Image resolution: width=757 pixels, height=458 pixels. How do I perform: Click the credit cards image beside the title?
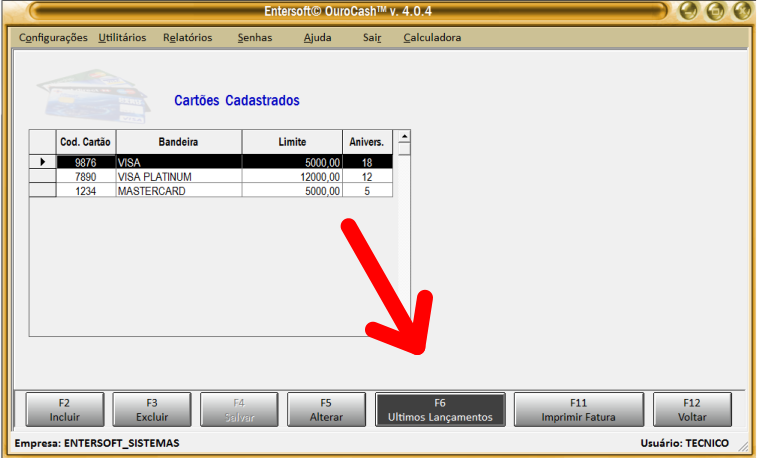tap(94, 97)
